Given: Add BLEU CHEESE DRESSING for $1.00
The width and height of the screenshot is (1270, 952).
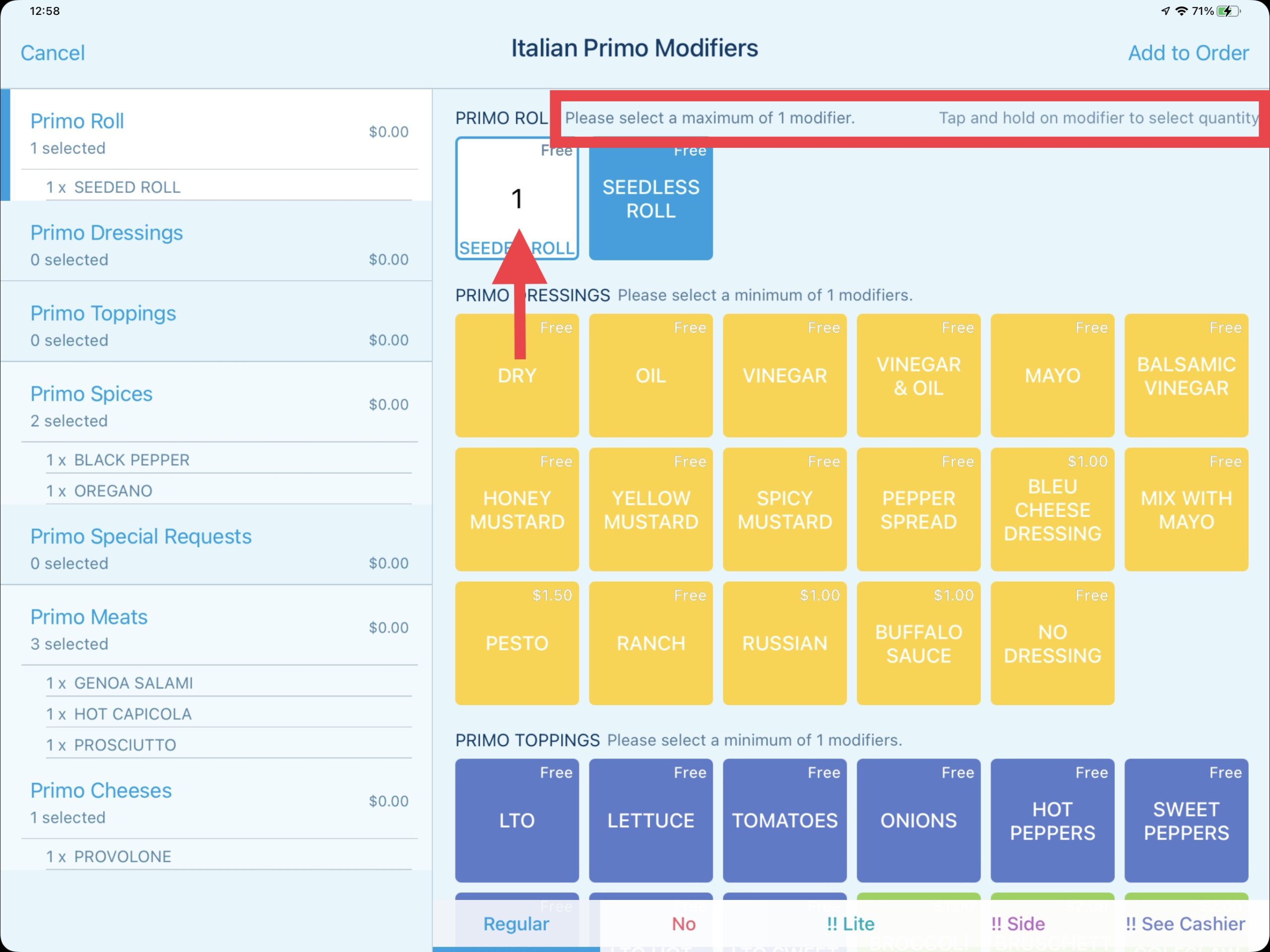Looking at the screenshot, I should 1052,509.
